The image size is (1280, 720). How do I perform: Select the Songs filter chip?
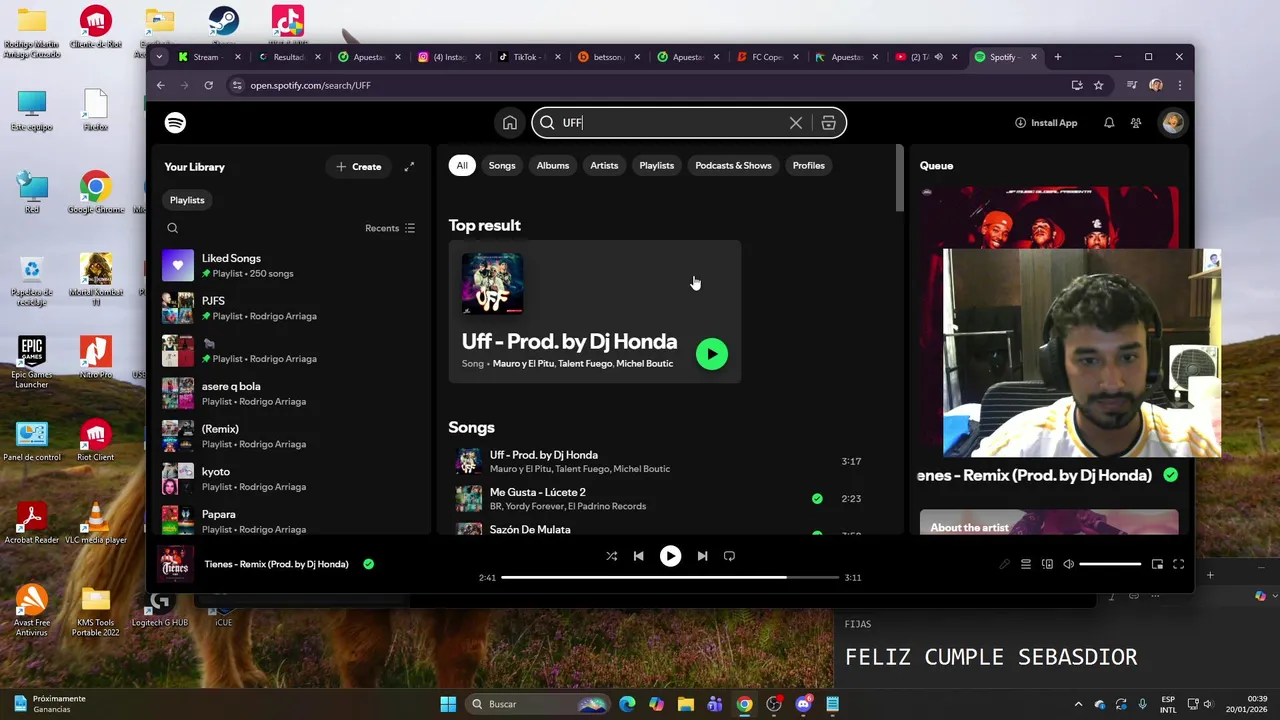coord(502,165)
